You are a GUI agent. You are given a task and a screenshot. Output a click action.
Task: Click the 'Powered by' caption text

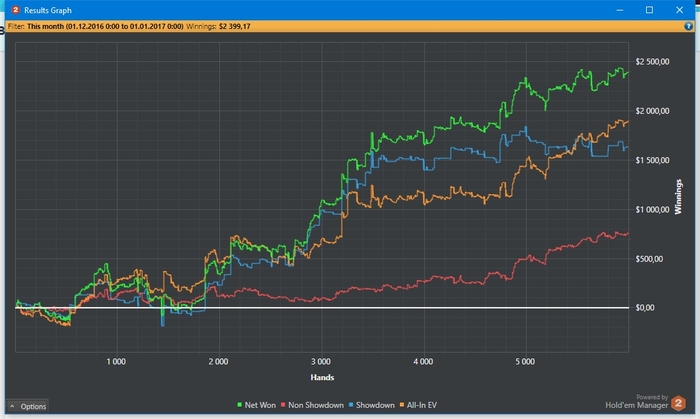click(x=652, y=397)
